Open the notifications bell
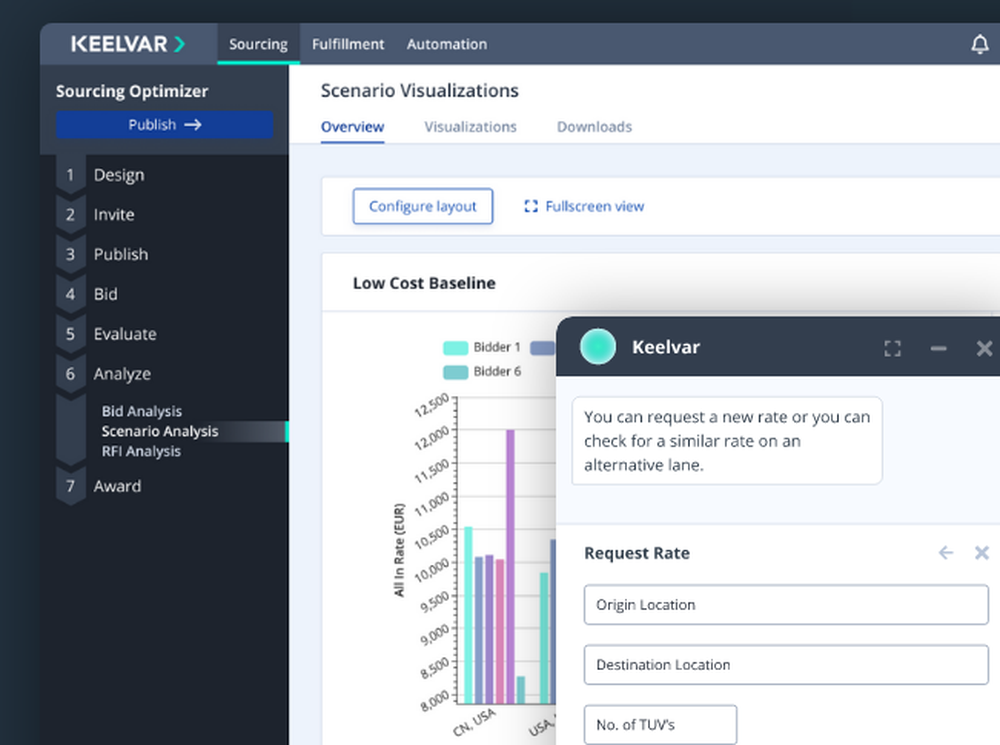Image resolution: width=1000 pixels, height=745 pixels. pyautogui.click(x=980, y=44)
